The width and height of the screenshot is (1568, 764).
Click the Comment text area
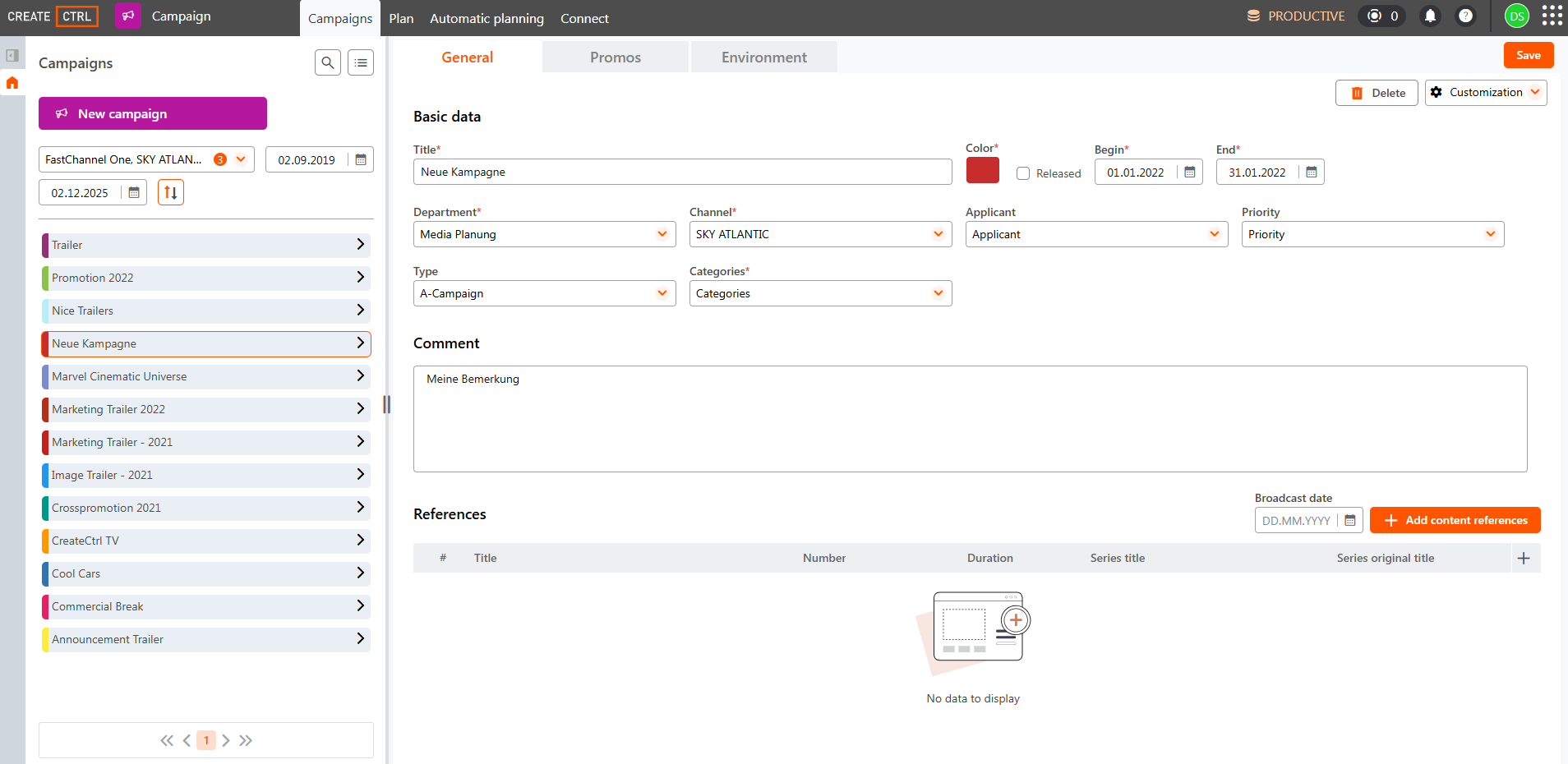click(x=971, y=419)
